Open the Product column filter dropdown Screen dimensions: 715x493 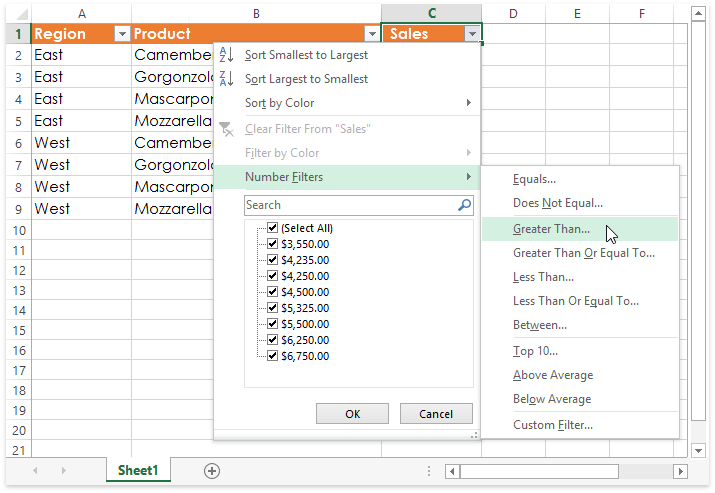click(x=372, y=34)
